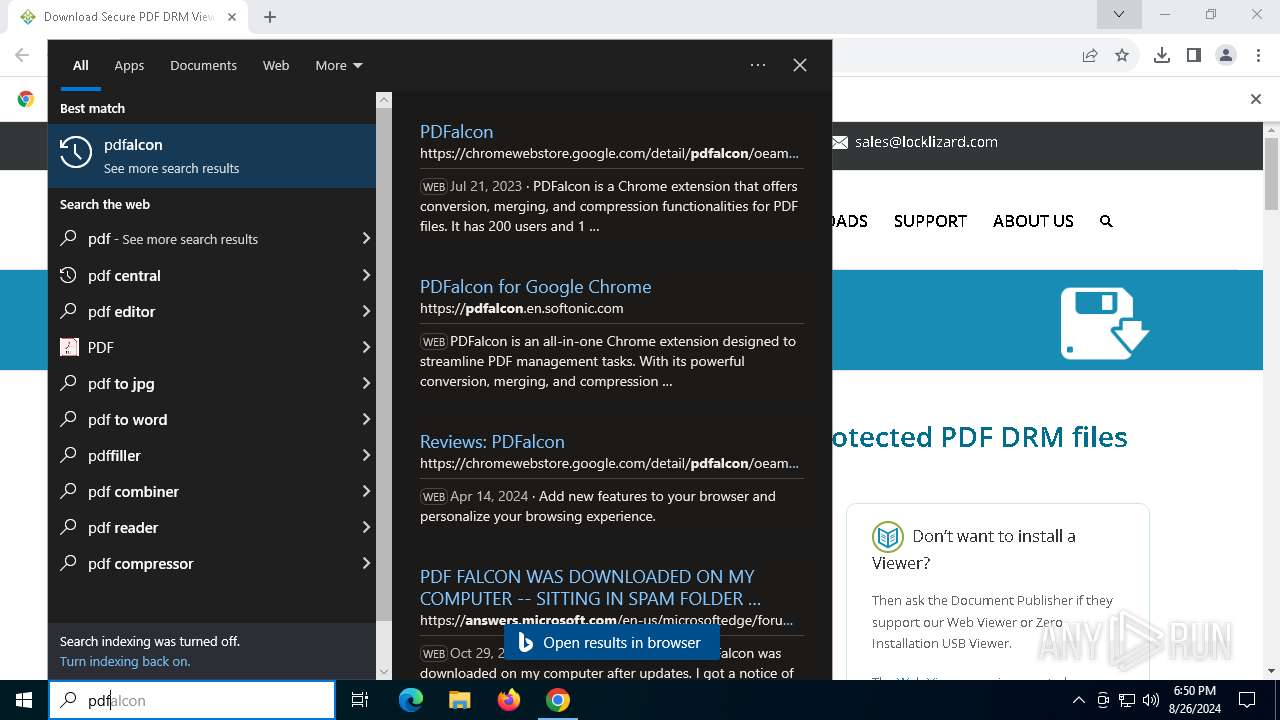Click the taskbar clock showing 6:50 PM

point(1194,700)
